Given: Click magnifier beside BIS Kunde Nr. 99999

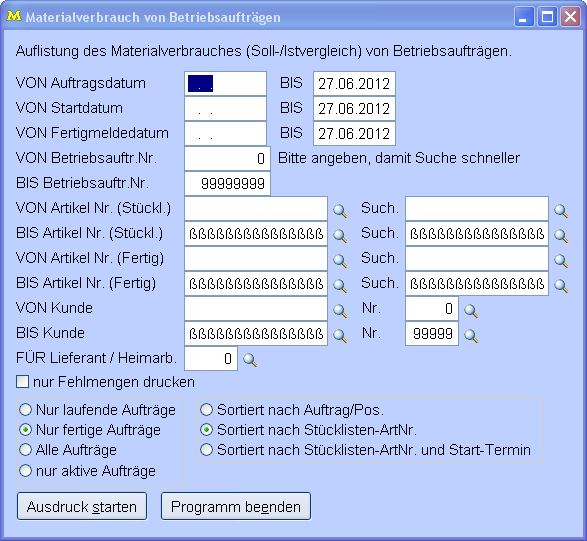Looking at the screenshot, I should point(471,335).
